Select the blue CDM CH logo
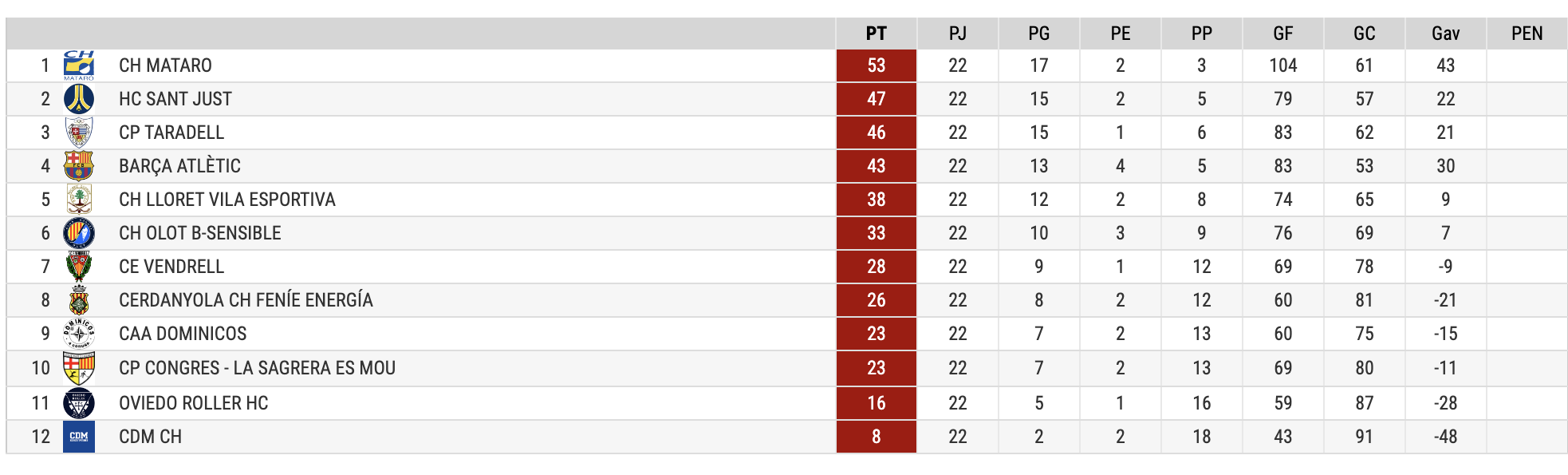This screenshot has width=1568, height=475. pyautogui.click(x=79, y=437)
